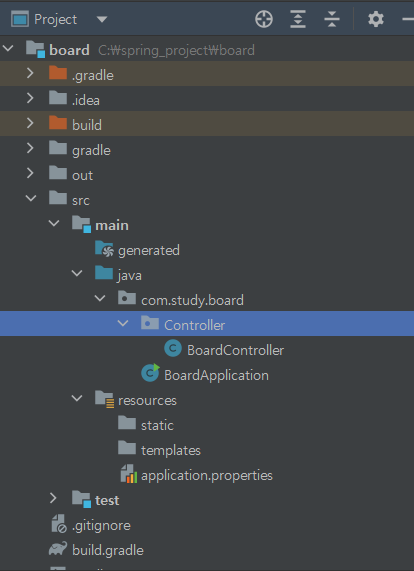Collapse the src folder chevron

(31, 198)
